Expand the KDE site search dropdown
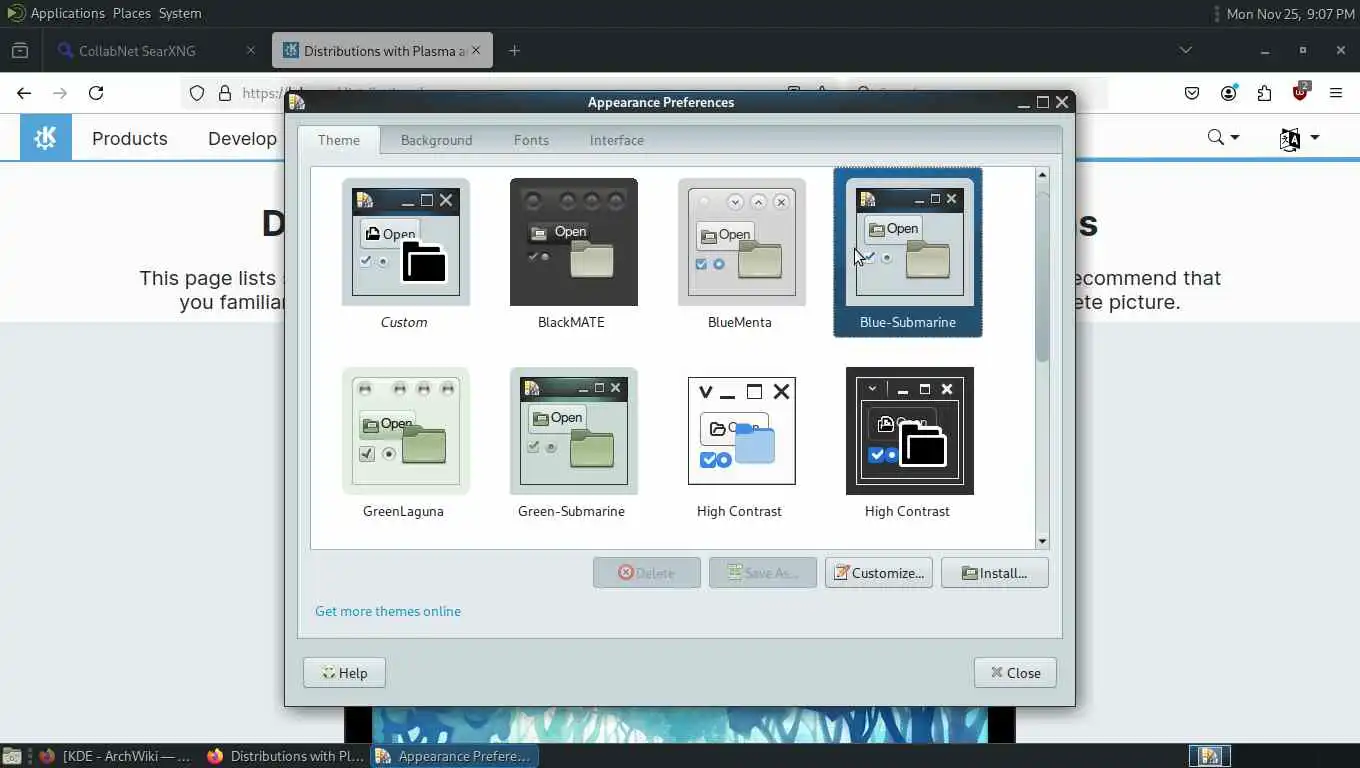The height and width of the screenshot is (768, 1360). [1223, 138]
